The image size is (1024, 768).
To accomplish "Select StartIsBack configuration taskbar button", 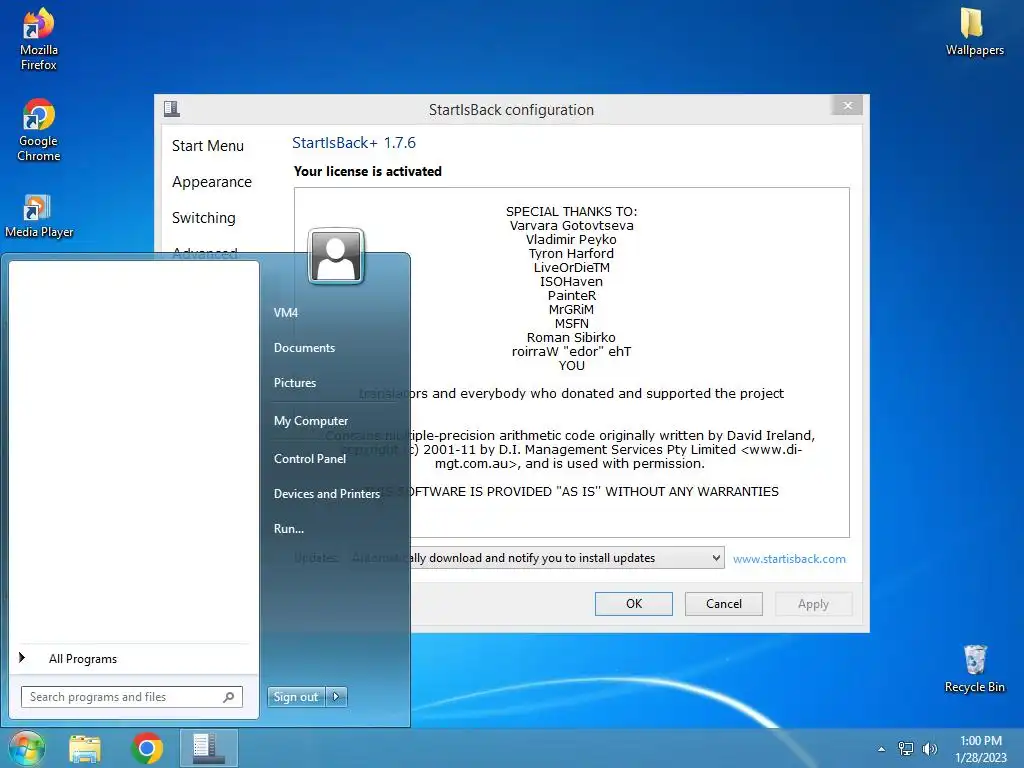I will (x=208, y=748).
